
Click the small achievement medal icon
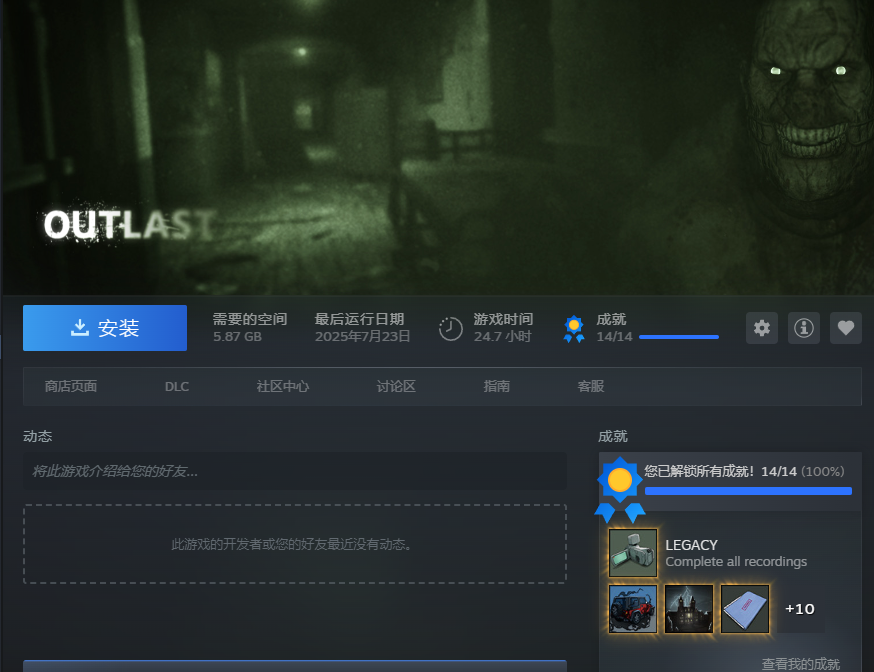(x=574, y=328)
